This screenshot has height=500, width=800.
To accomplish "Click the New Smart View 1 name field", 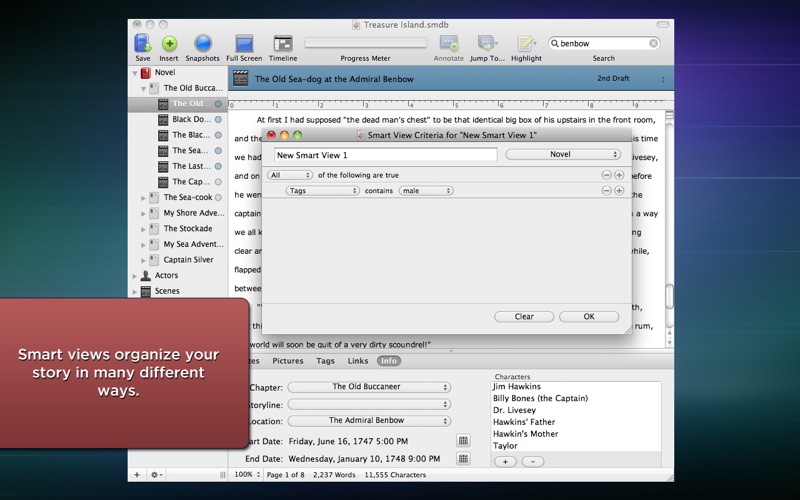I will [386, 155].
